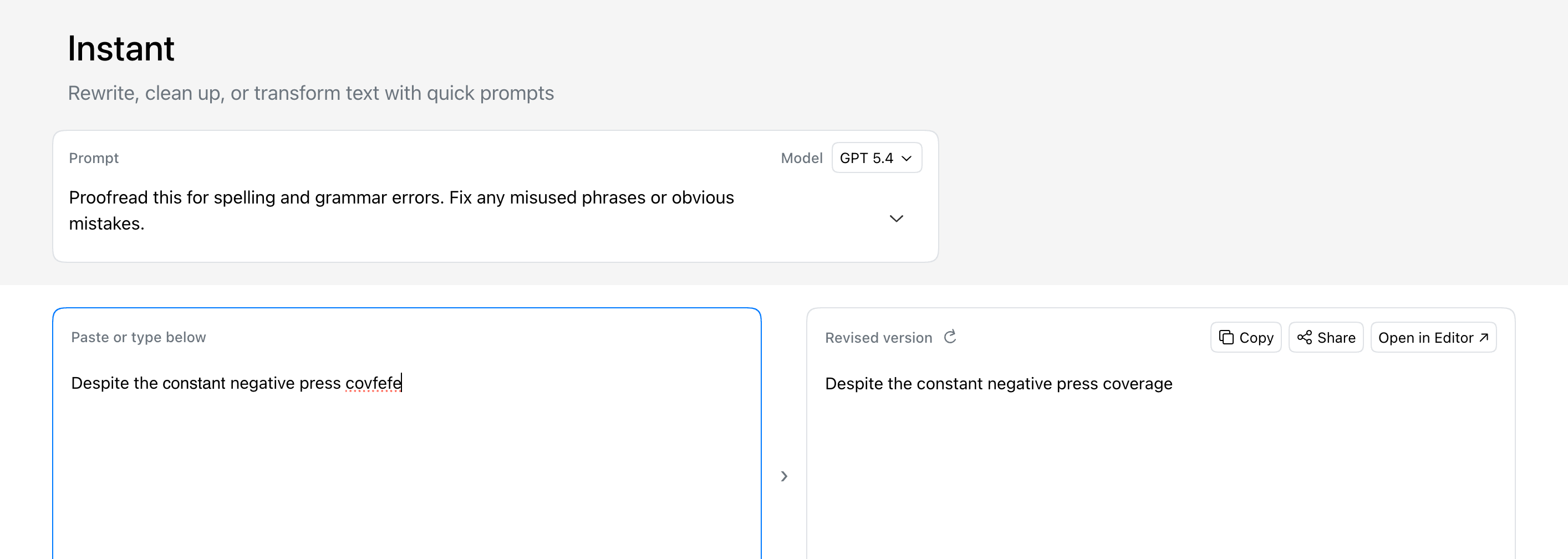Click the arrow icon in Open in Editor
1568x559 pixels.
[x=1483, y=337]
